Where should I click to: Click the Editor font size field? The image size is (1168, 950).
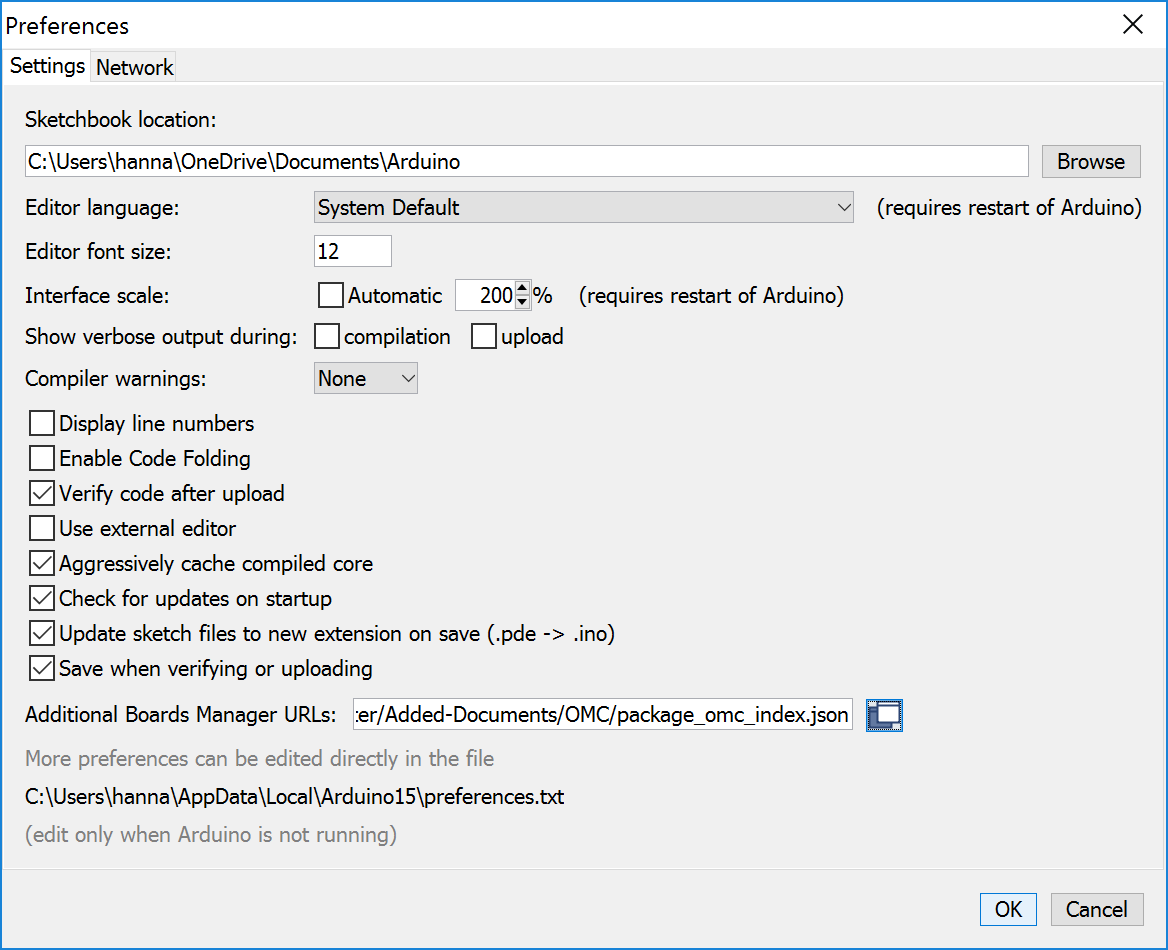352,251
